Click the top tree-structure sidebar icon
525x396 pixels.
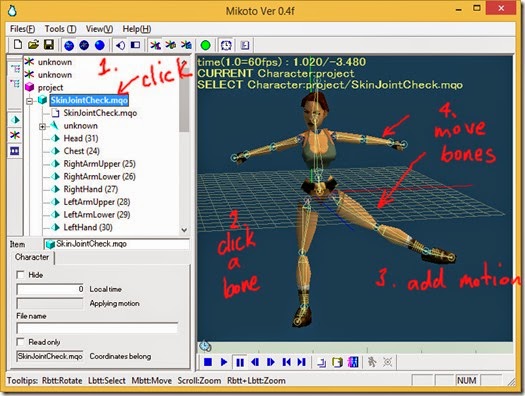(x=15, y=69)
